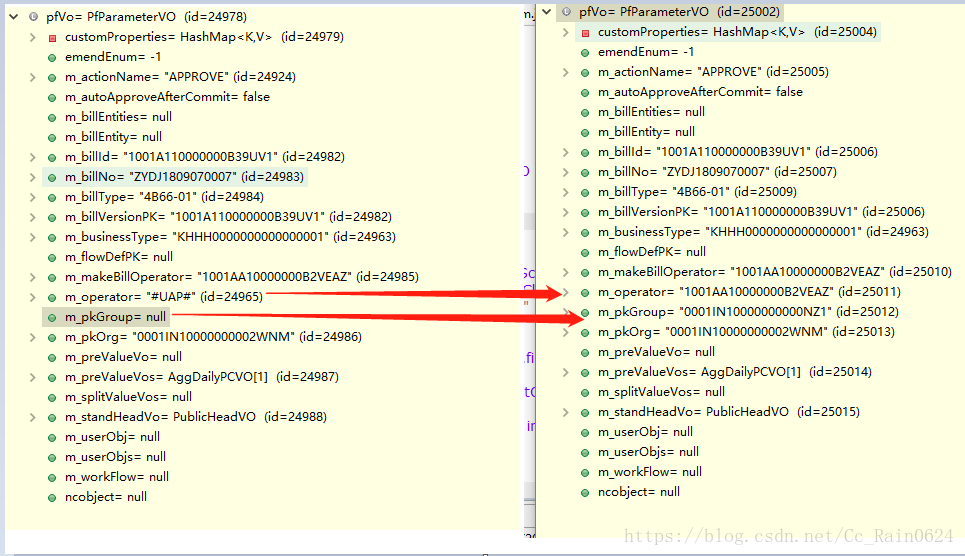This screenshot has height=556, width=965.
Task: Select m_userObjs= null in left panel
Action: (x=115, y=457)
